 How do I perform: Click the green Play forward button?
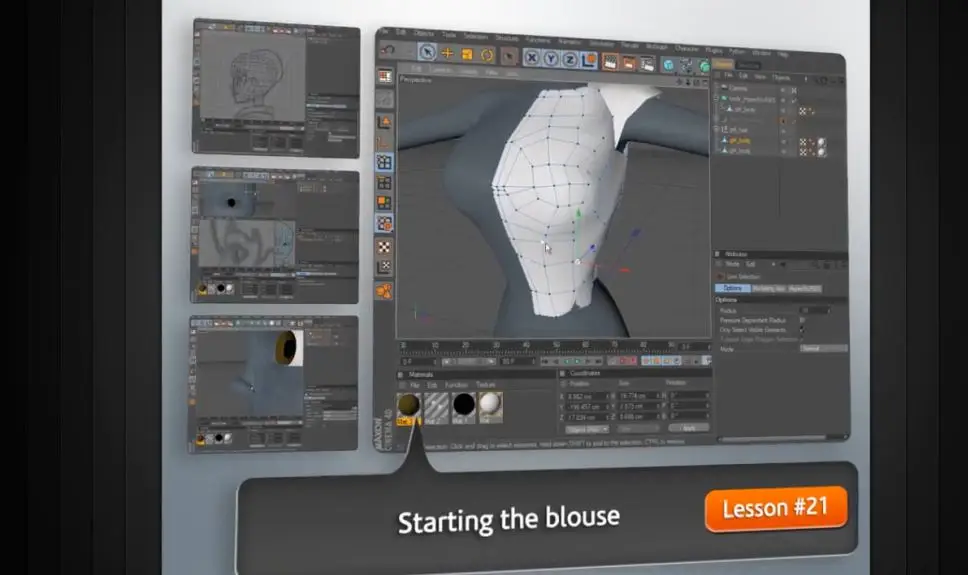(x=578, y=361)
